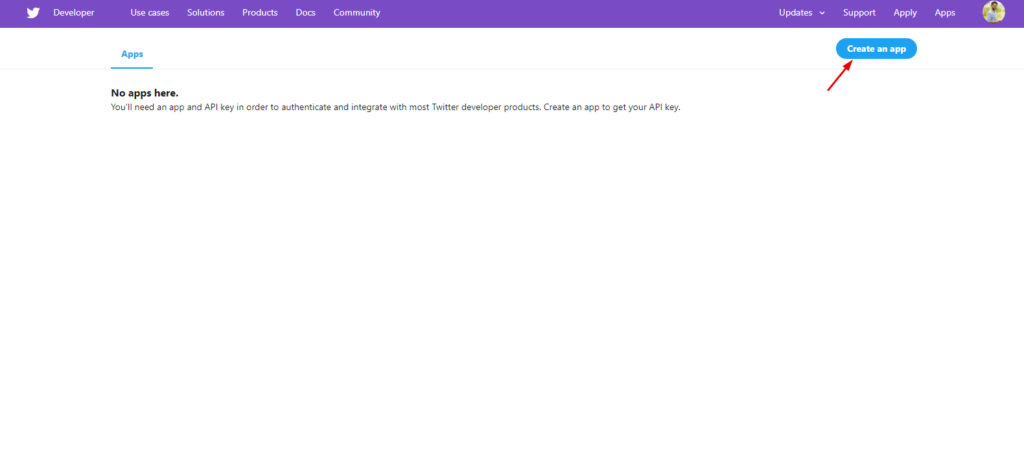Open the Apply link in header
Image resolution: width=1024 pixels, height=450 pixels.
click(x=905, y=12)
